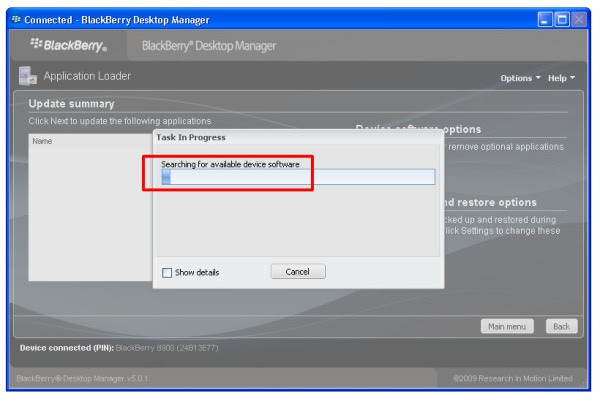600x401 pixels.
Task: Click the 'Task In Progress' dialog title
Action: pos(191,137)
